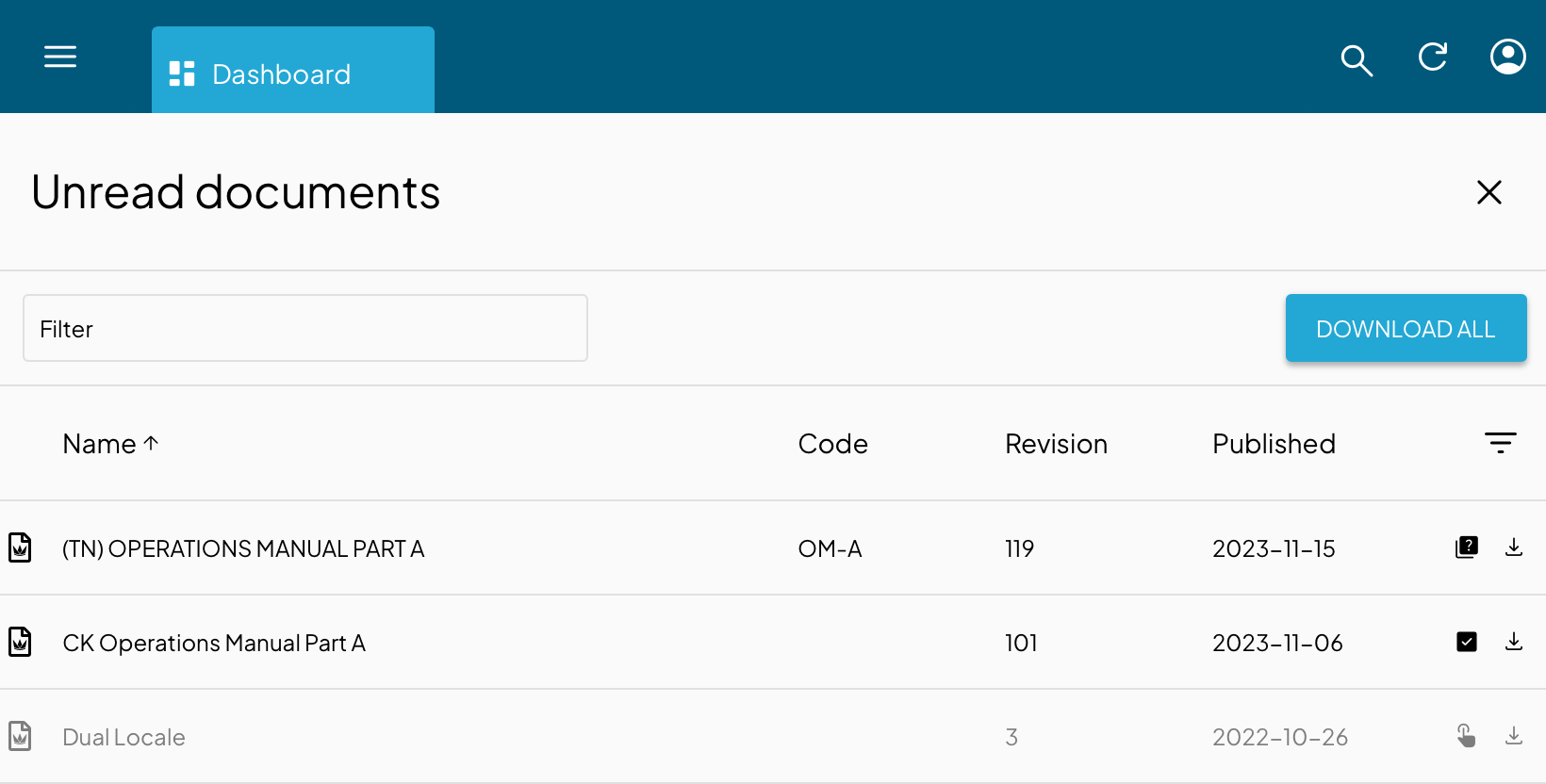
Task: Sort by the Name column arrow
Action: point(151,442)
